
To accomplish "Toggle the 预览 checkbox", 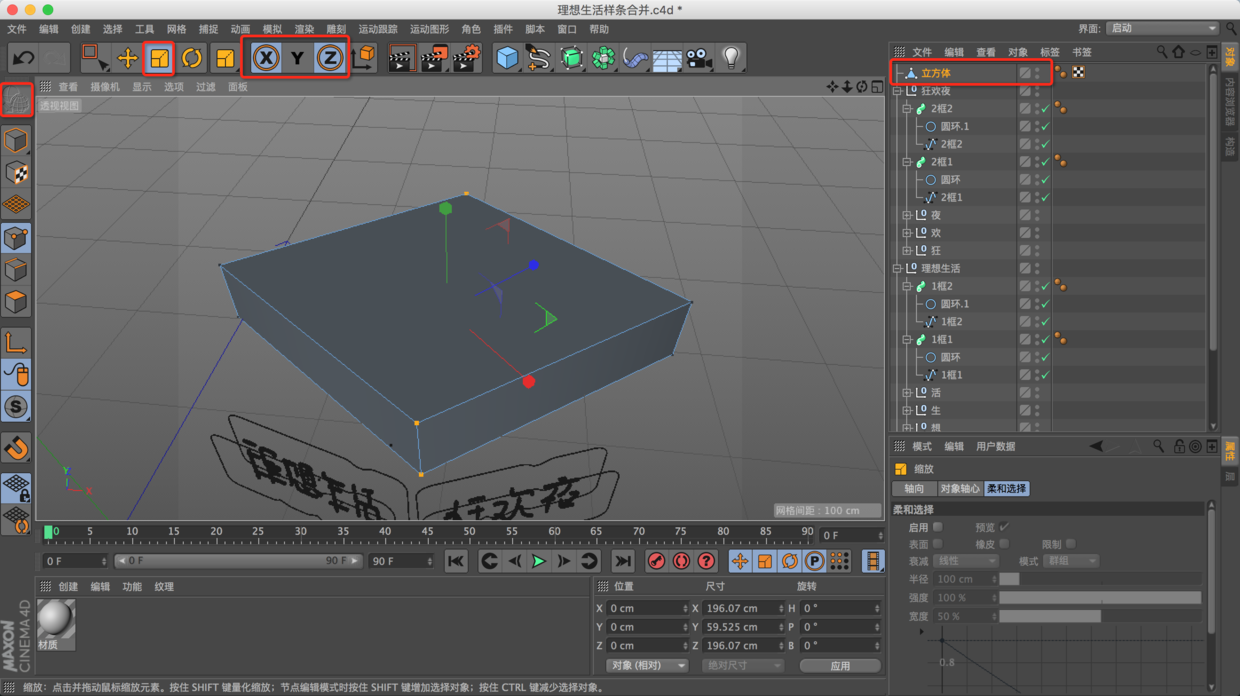I will point(1004,527).
